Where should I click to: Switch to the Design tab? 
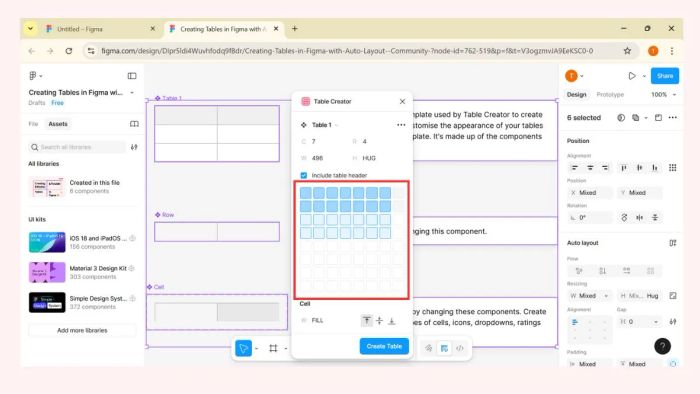coord(576,95)
